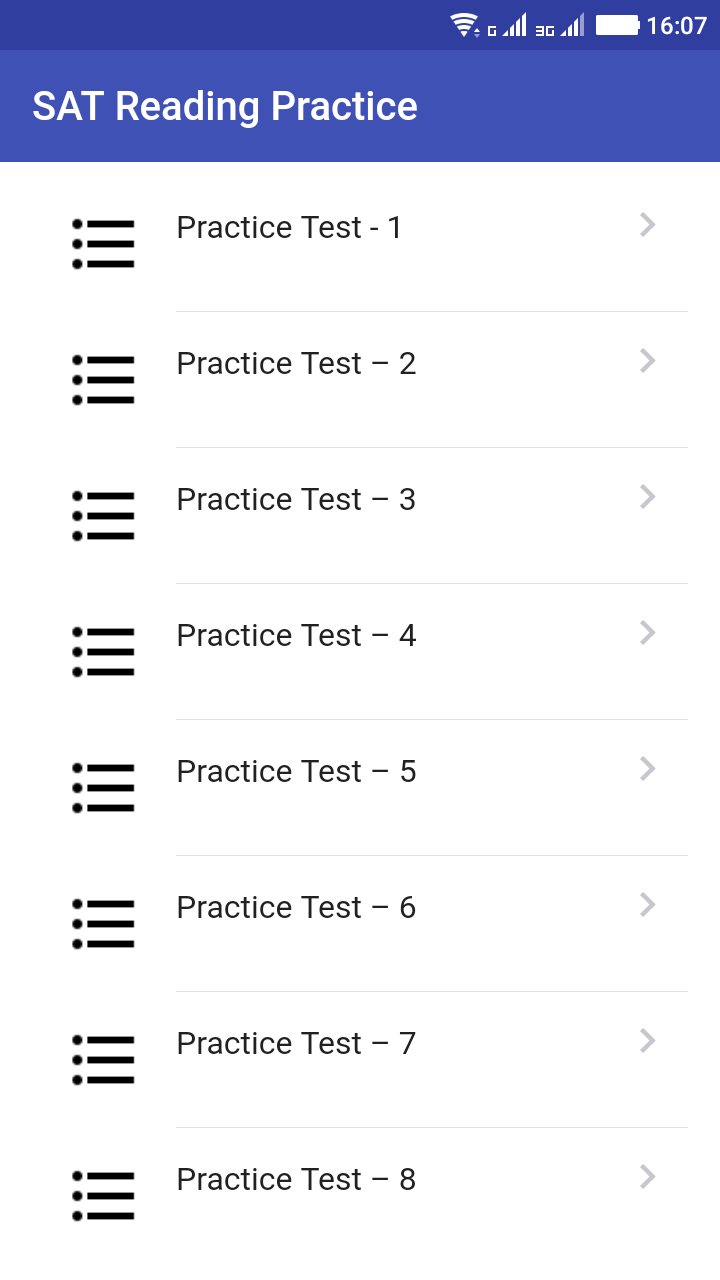Click the chevron arrow for Practice Test 3

tap(647, 497)
